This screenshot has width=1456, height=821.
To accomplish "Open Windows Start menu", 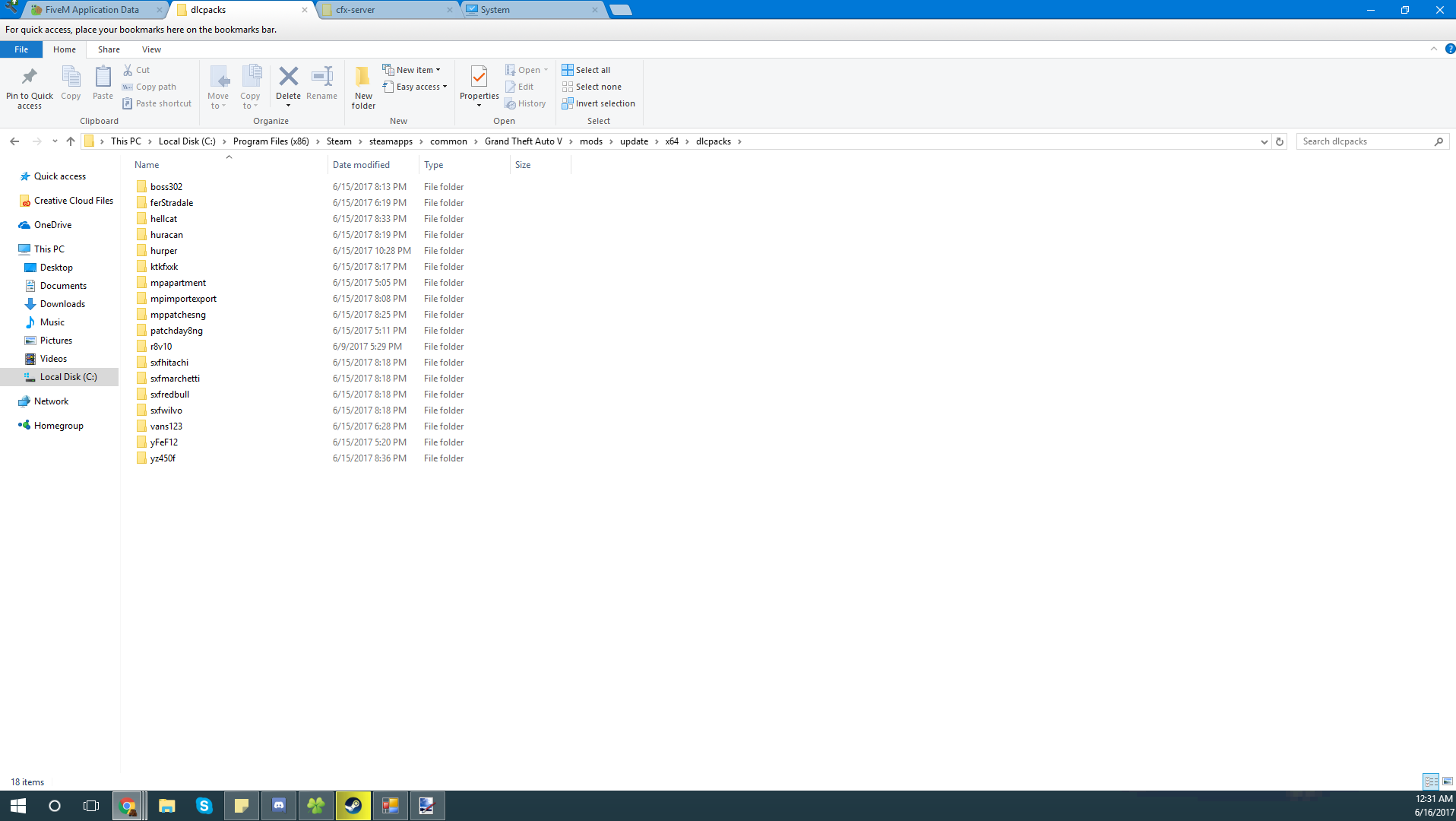I will click(x=18, y=806).
